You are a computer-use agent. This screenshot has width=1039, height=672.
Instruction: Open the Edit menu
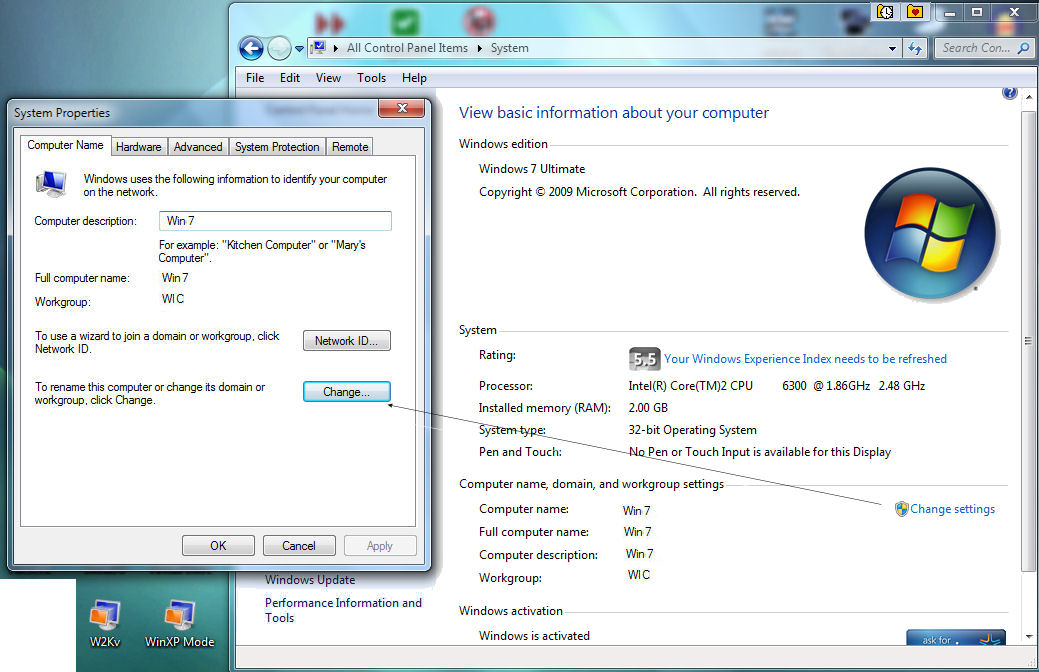(x=290, y=78)
